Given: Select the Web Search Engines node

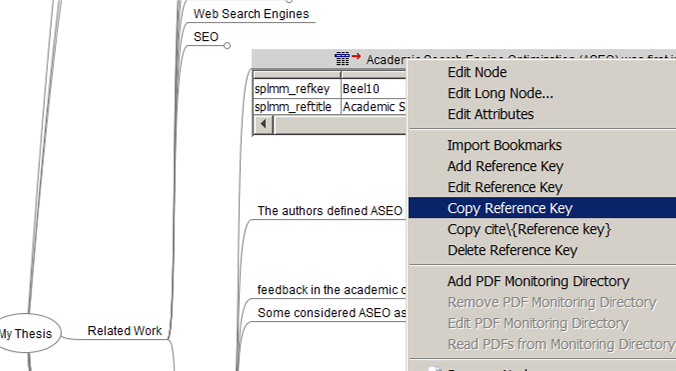Looking at the screenshot, I should [251, 14].
